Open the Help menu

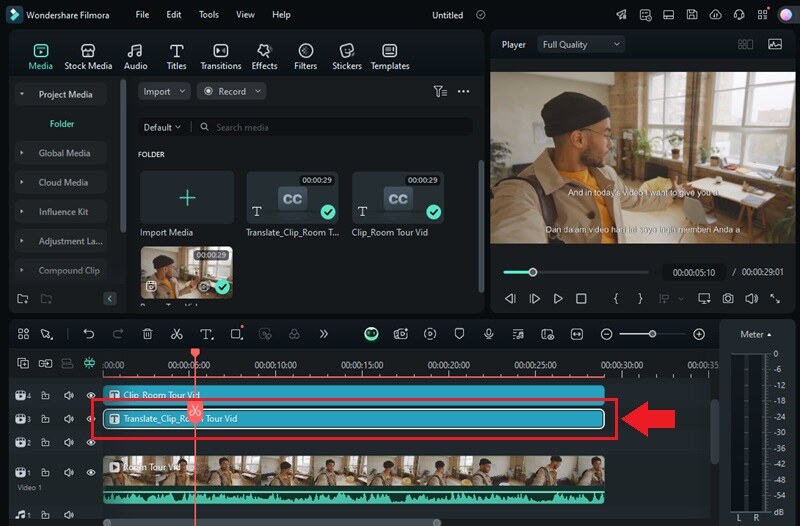click(x=281, y=15)
